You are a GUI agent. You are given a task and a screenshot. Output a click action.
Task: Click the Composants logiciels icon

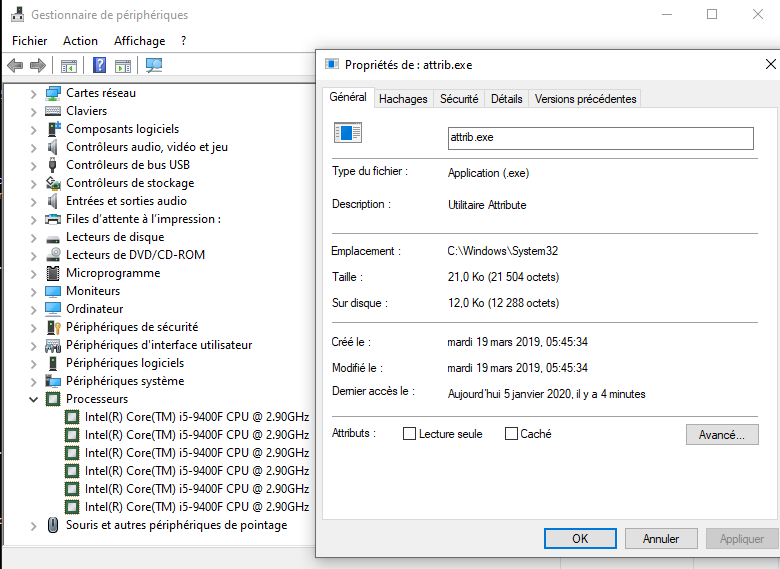tap(53, 129)
